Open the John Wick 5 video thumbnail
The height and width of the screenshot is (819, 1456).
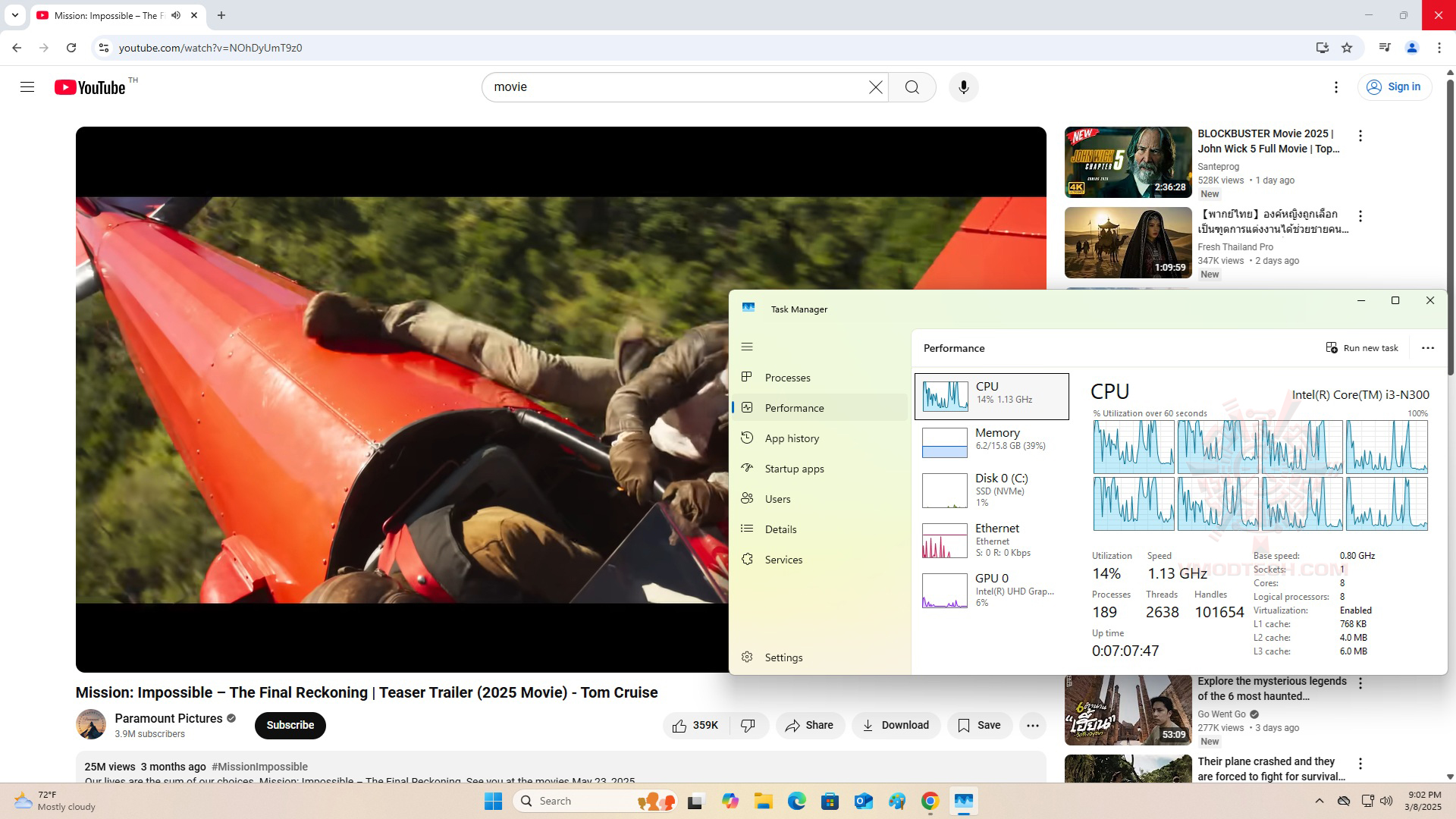[x=1128, y=162]
